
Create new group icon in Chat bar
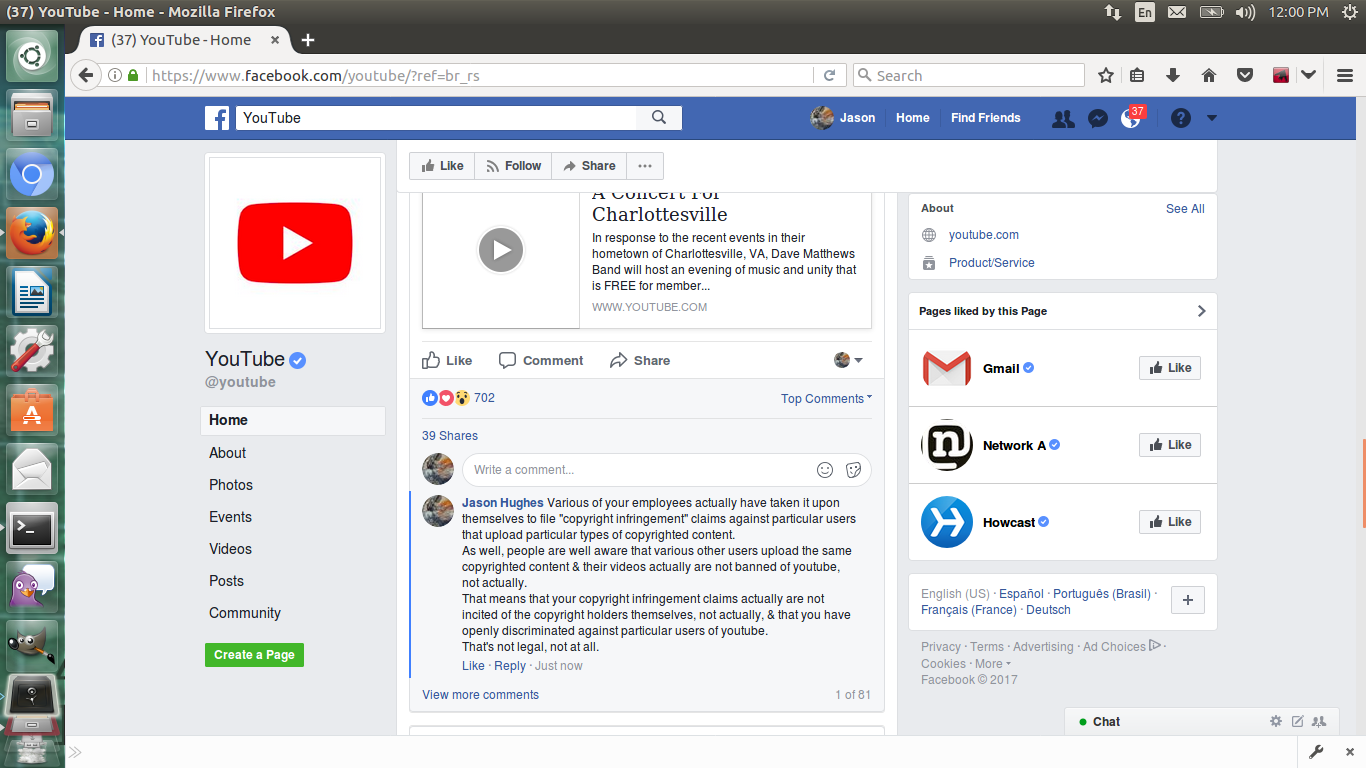pyautogui.click(x=1319, y=721)
